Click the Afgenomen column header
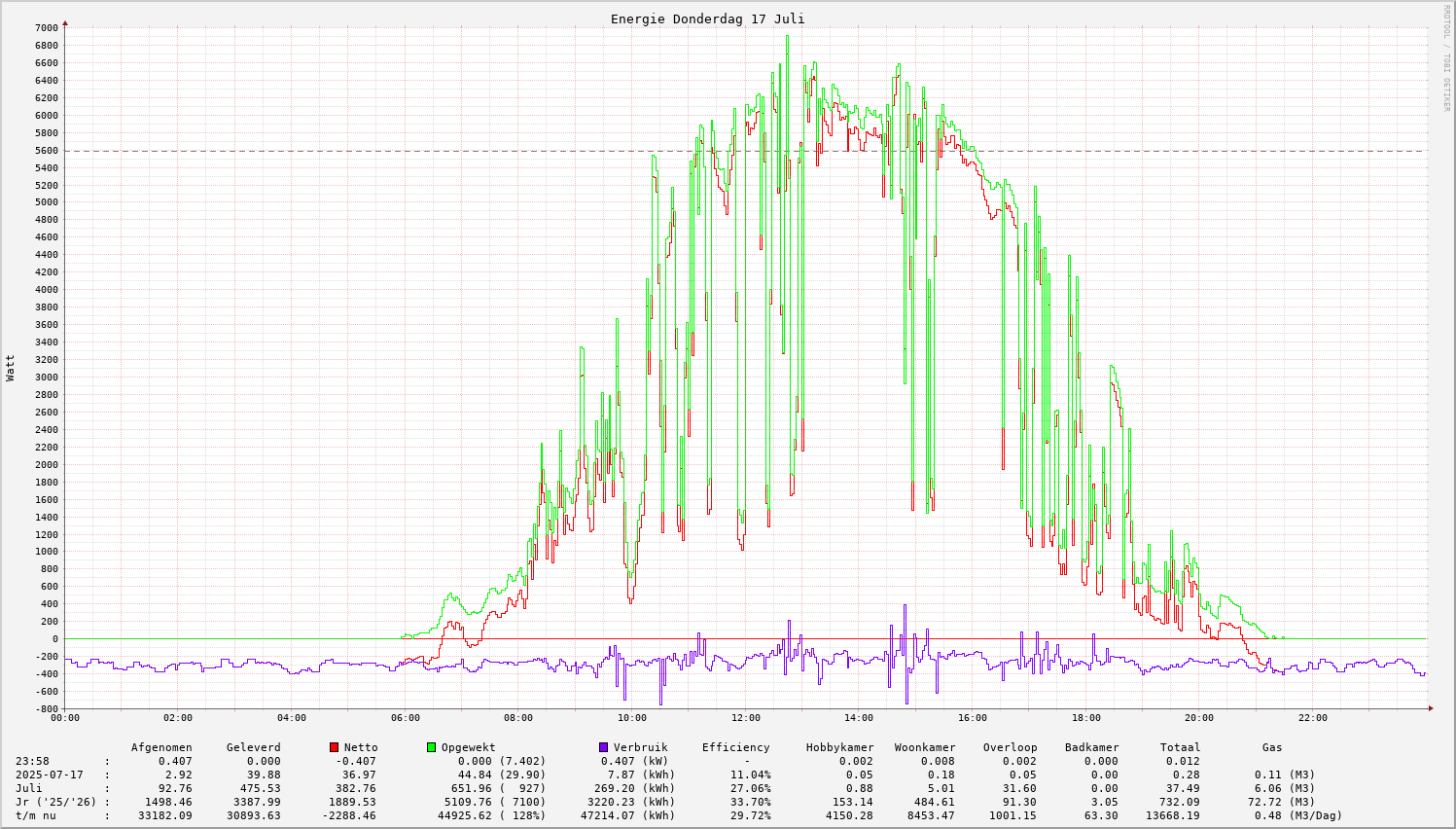Screen dimensions: 1456x829 click(x=161, y=747)
